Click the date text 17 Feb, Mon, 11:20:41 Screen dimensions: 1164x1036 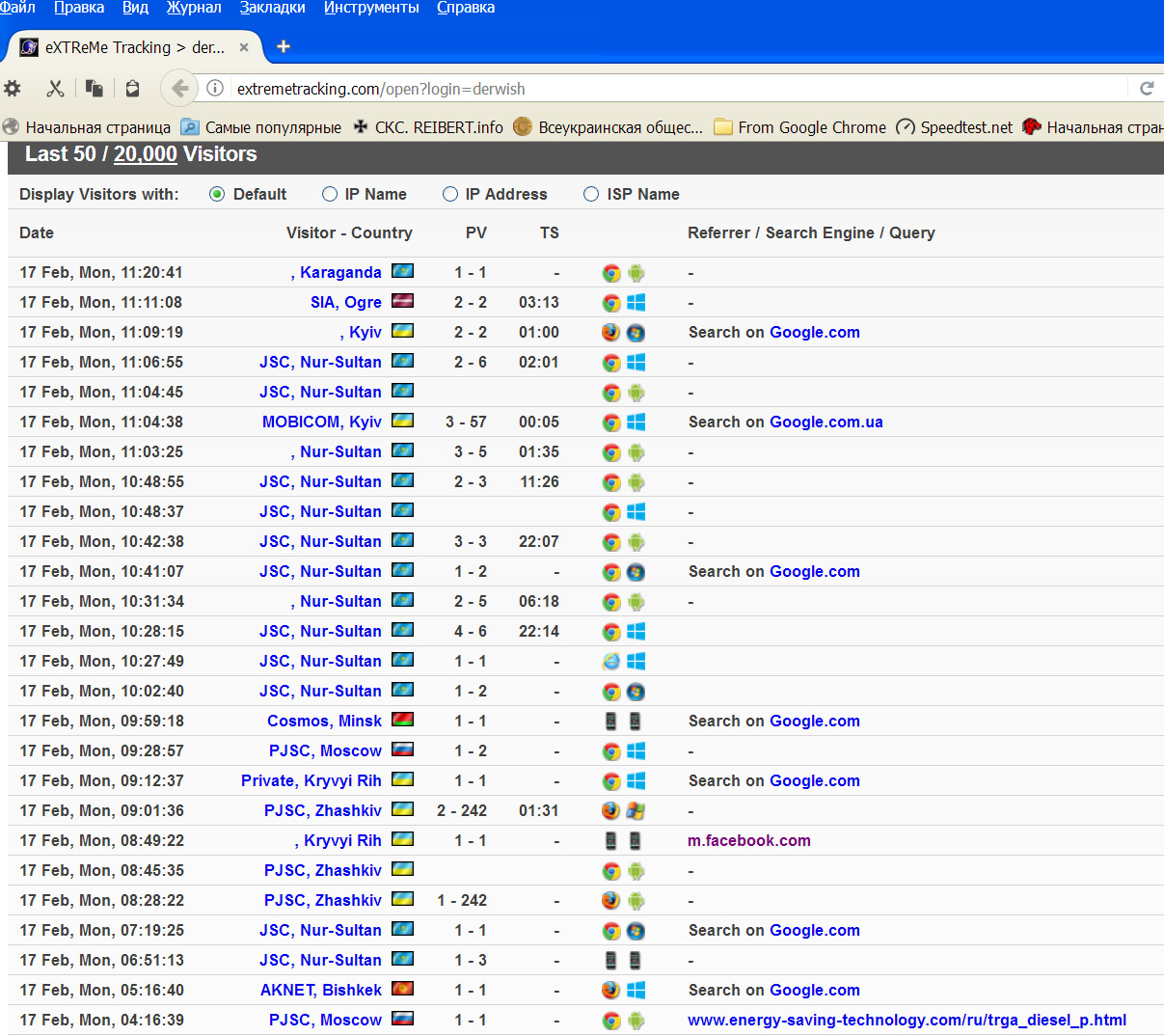pyautogui.click(x=101, y=272)
